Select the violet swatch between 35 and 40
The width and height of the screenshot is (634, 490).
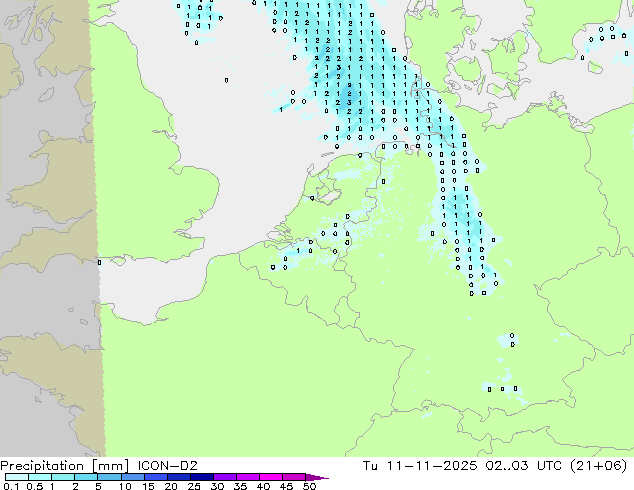point(248,477)
